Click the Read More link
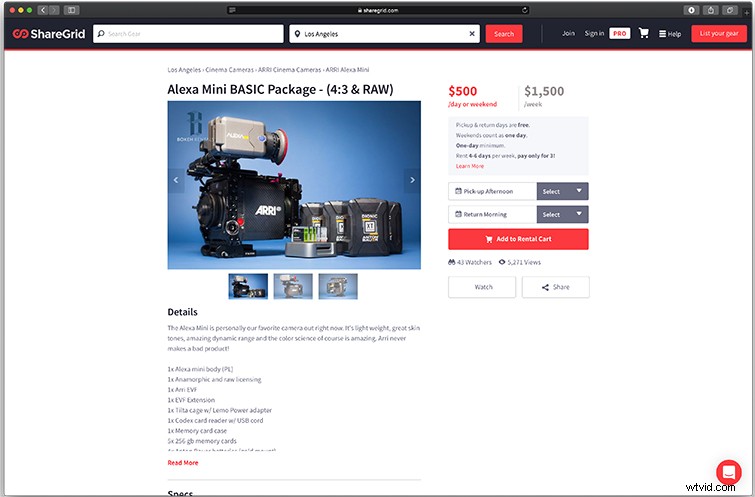Image resolution: width=755 pixels, height=497 pixels. coord(183,463)
